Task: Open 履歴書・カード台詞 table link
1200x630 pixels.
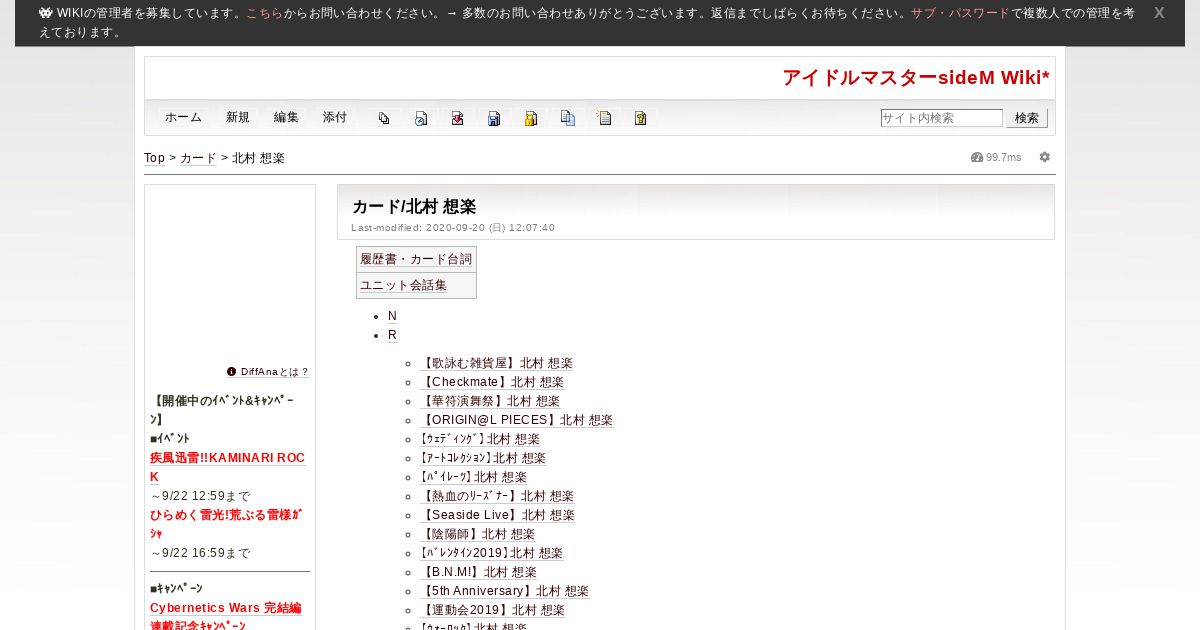Action: [x=416, y=259]
